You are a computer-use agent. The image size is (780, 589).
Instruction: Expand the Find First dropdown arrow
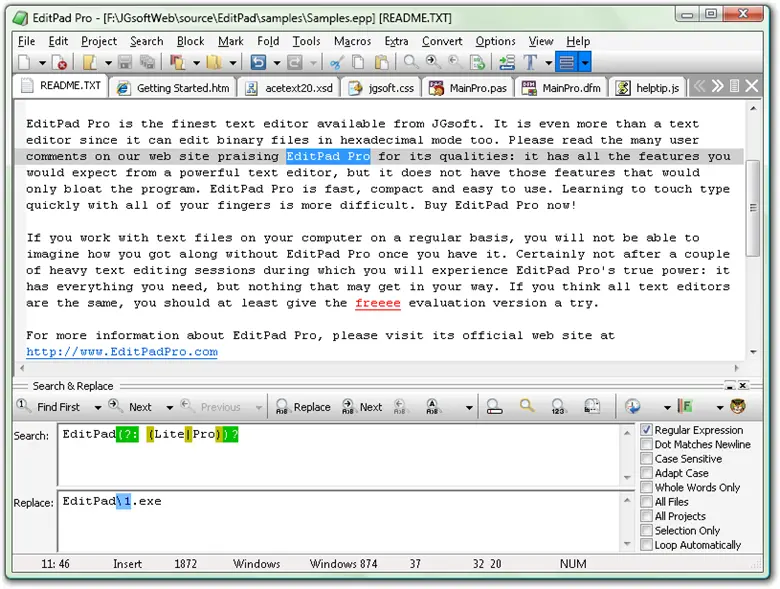pos(97,408)
